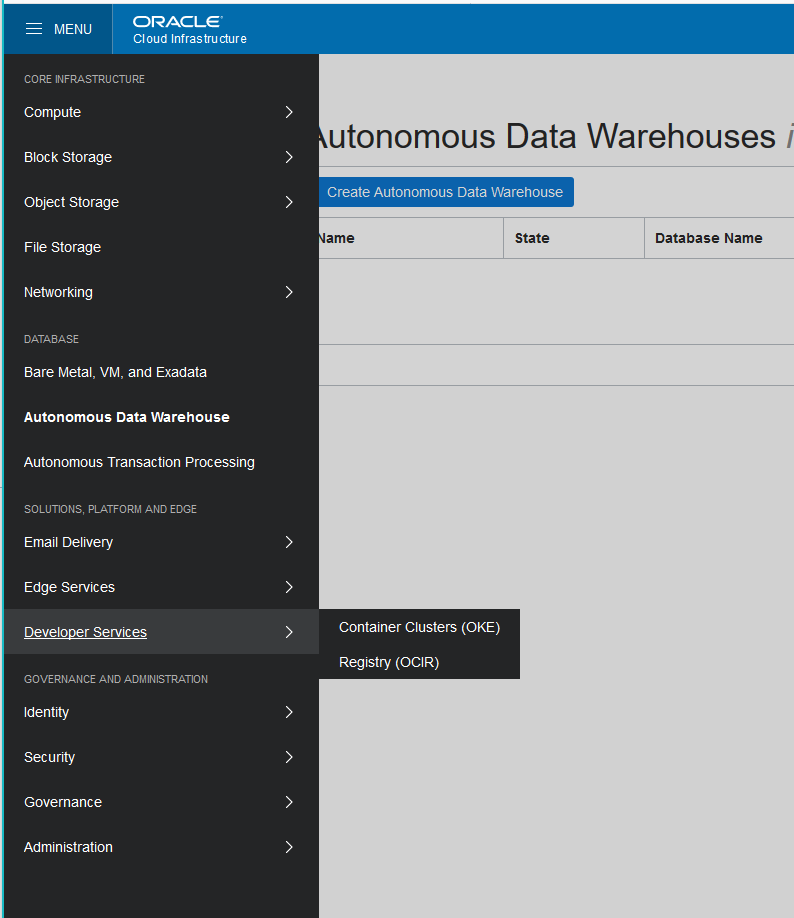
Task: Click the Governance chevron arrow
Action: click(289, 802)
